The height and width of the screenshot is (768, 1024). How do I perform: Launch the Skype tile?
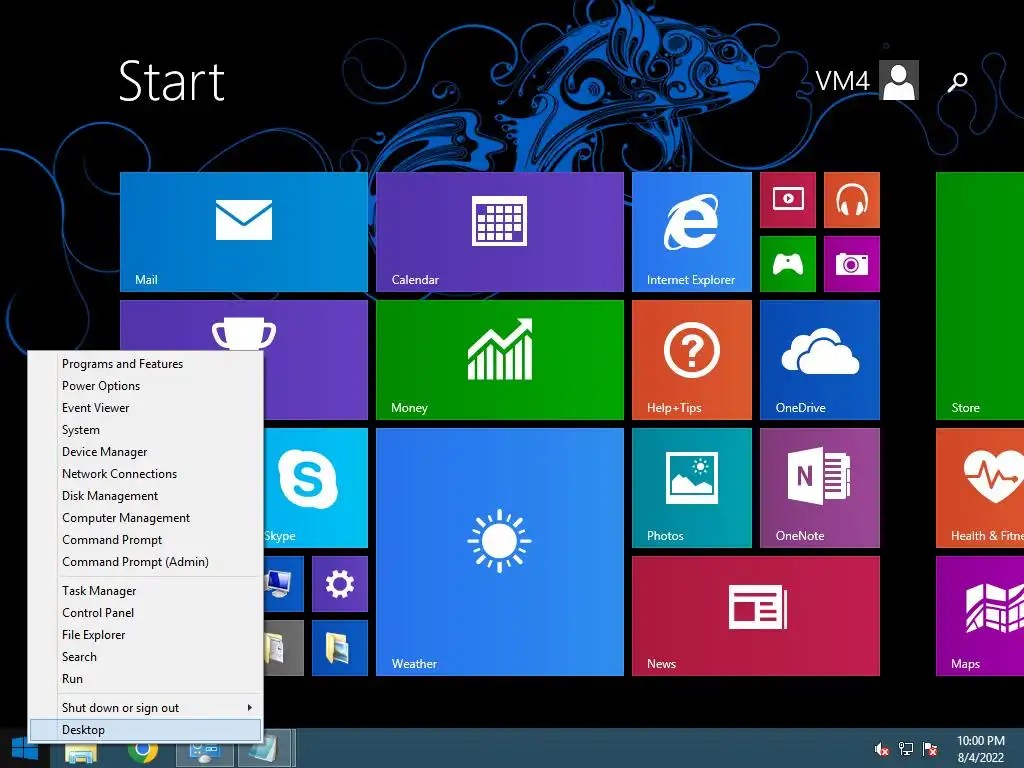[315, 488]
